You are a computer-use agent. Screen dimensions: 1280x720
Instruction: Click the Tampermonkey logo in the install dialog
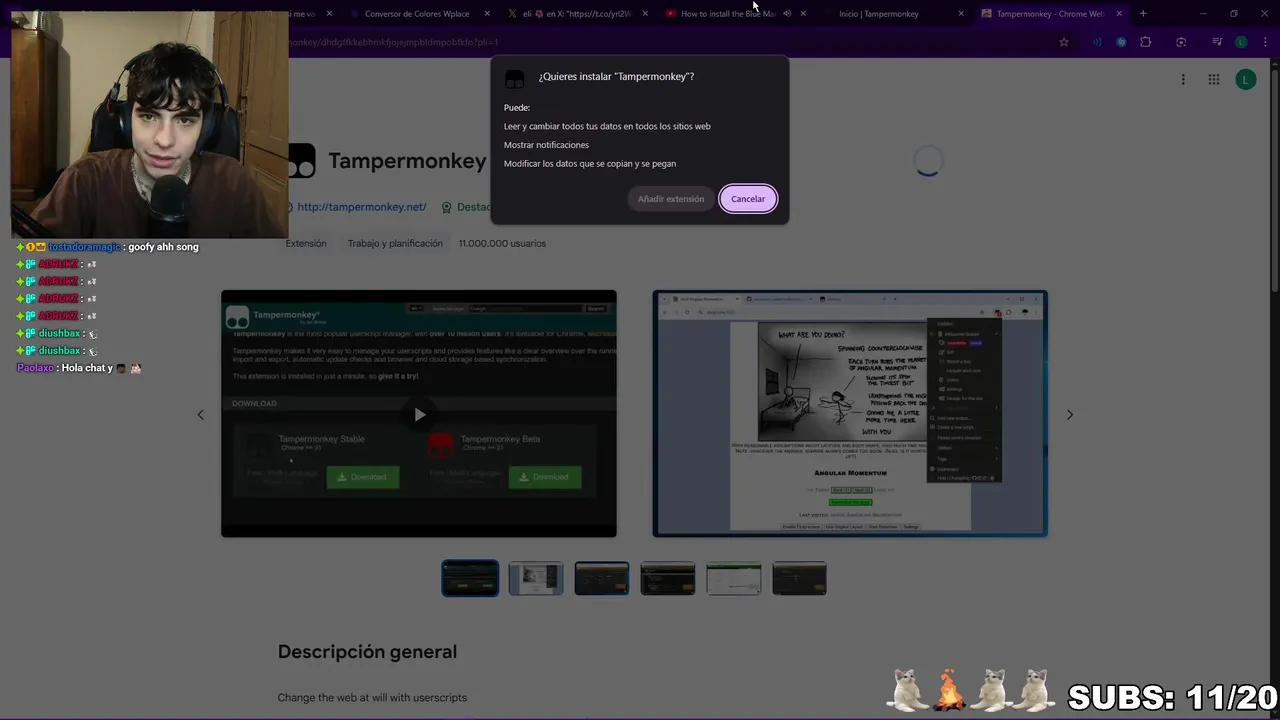coord(515,79)
